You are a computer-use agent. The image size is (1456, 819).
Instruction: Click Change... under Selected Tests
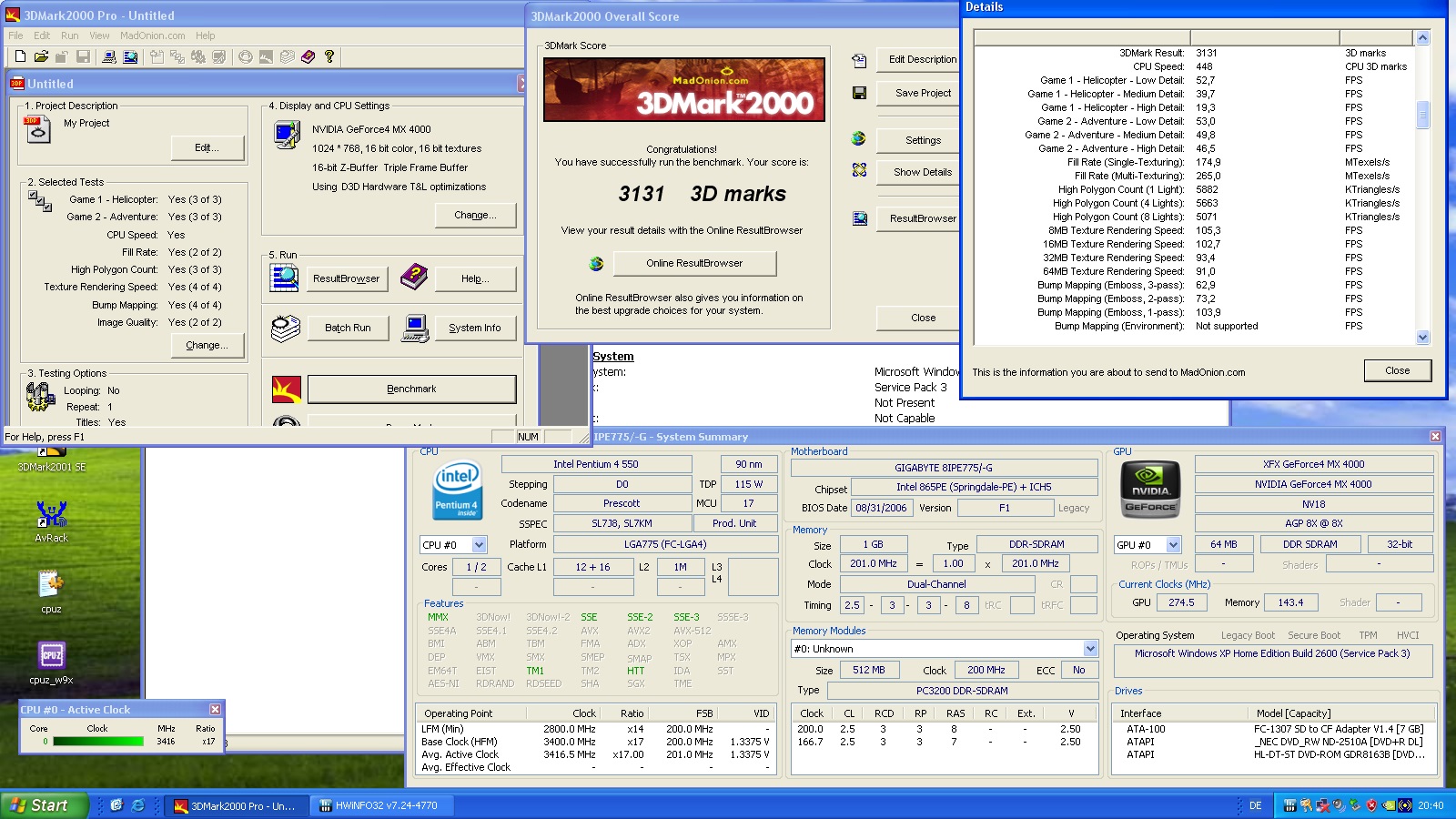(x=207, y=345)
